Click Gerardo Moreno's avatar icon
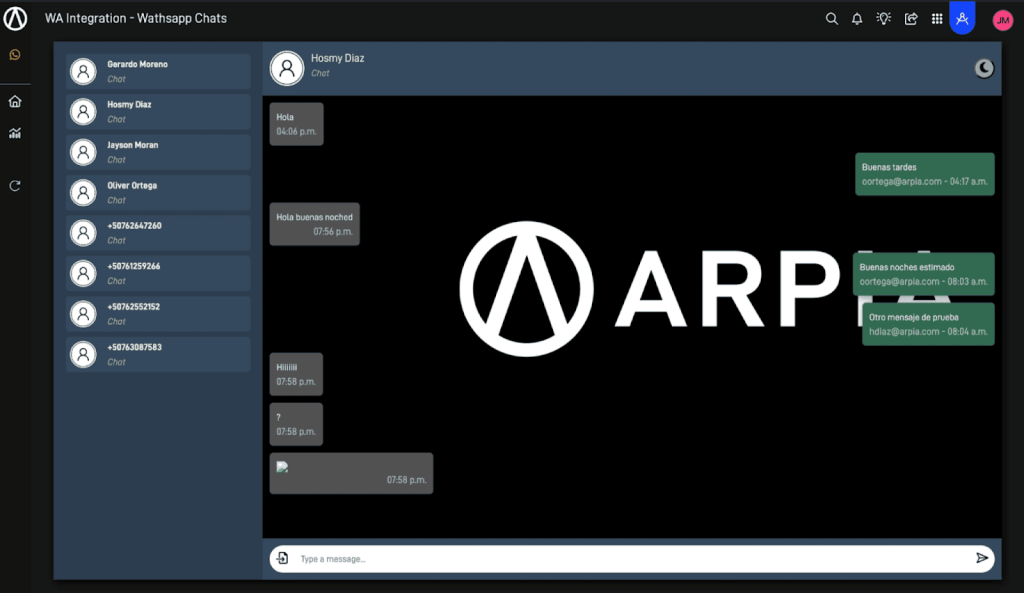1024x593 pixels. (x=83, y=71)
